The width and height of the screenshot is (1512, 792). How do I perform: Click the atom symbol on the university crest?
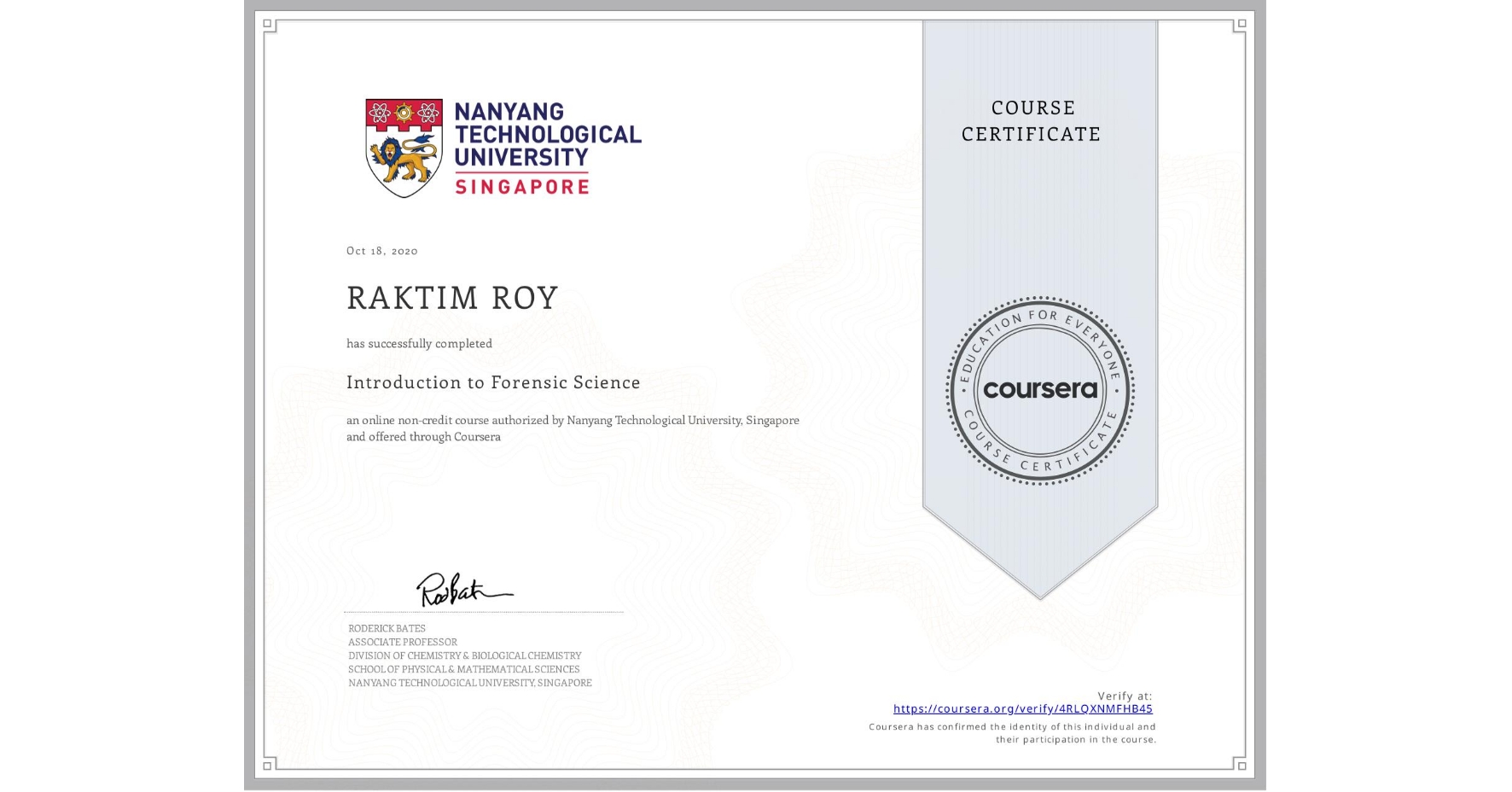click(x=379, y=111)
